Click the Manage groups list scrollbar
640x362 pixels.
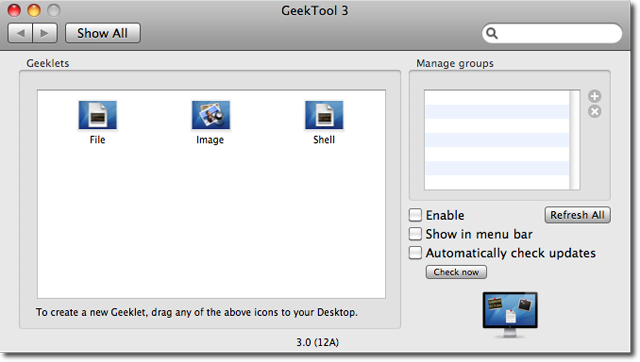point(575,140)
